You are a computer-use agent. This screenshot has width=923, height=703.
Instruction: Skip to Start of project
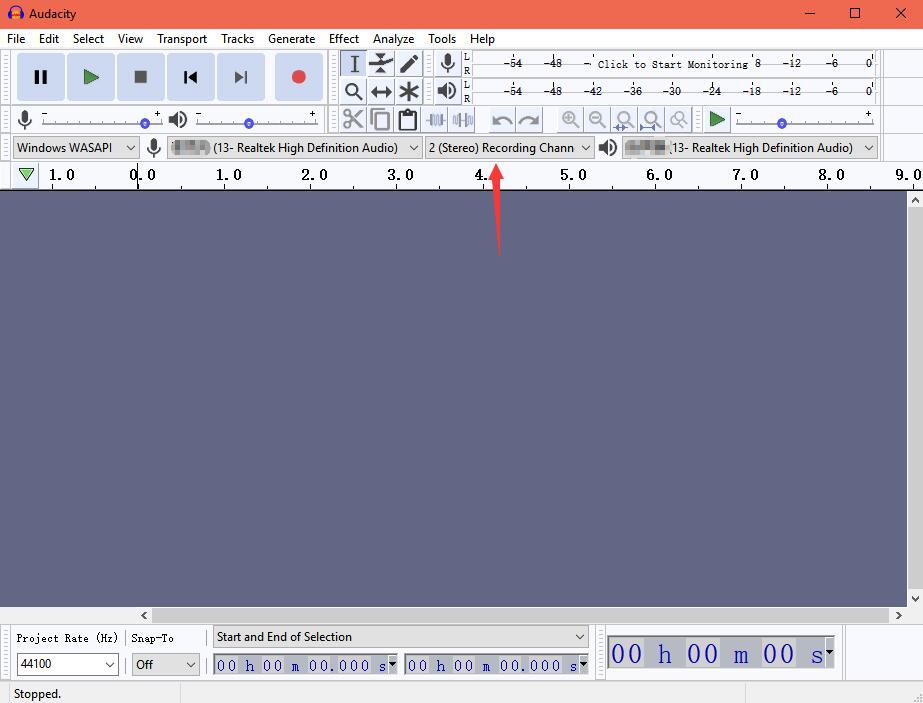point(191,77)
